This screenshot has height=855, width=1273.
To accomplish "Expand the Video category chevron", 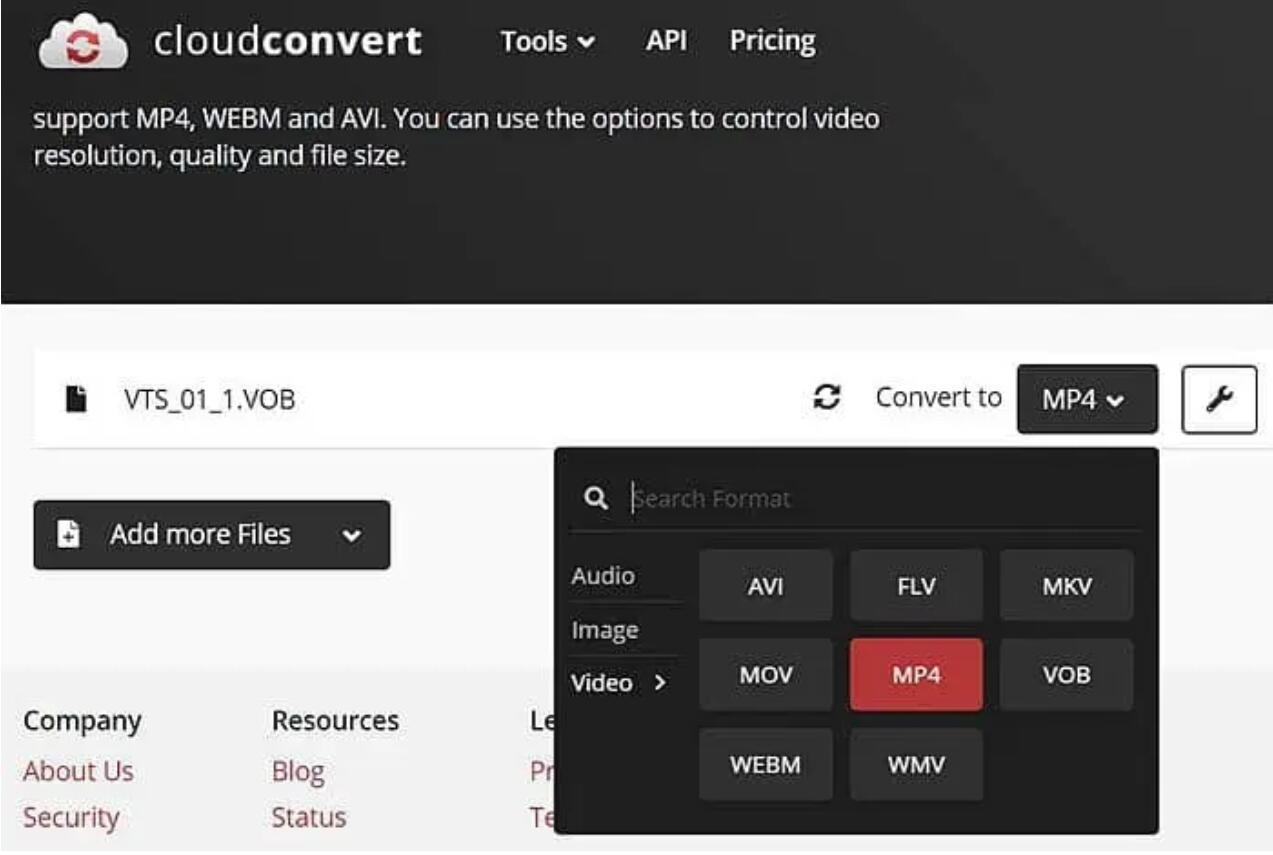I will pyautogui.click(x=659, y=683).
